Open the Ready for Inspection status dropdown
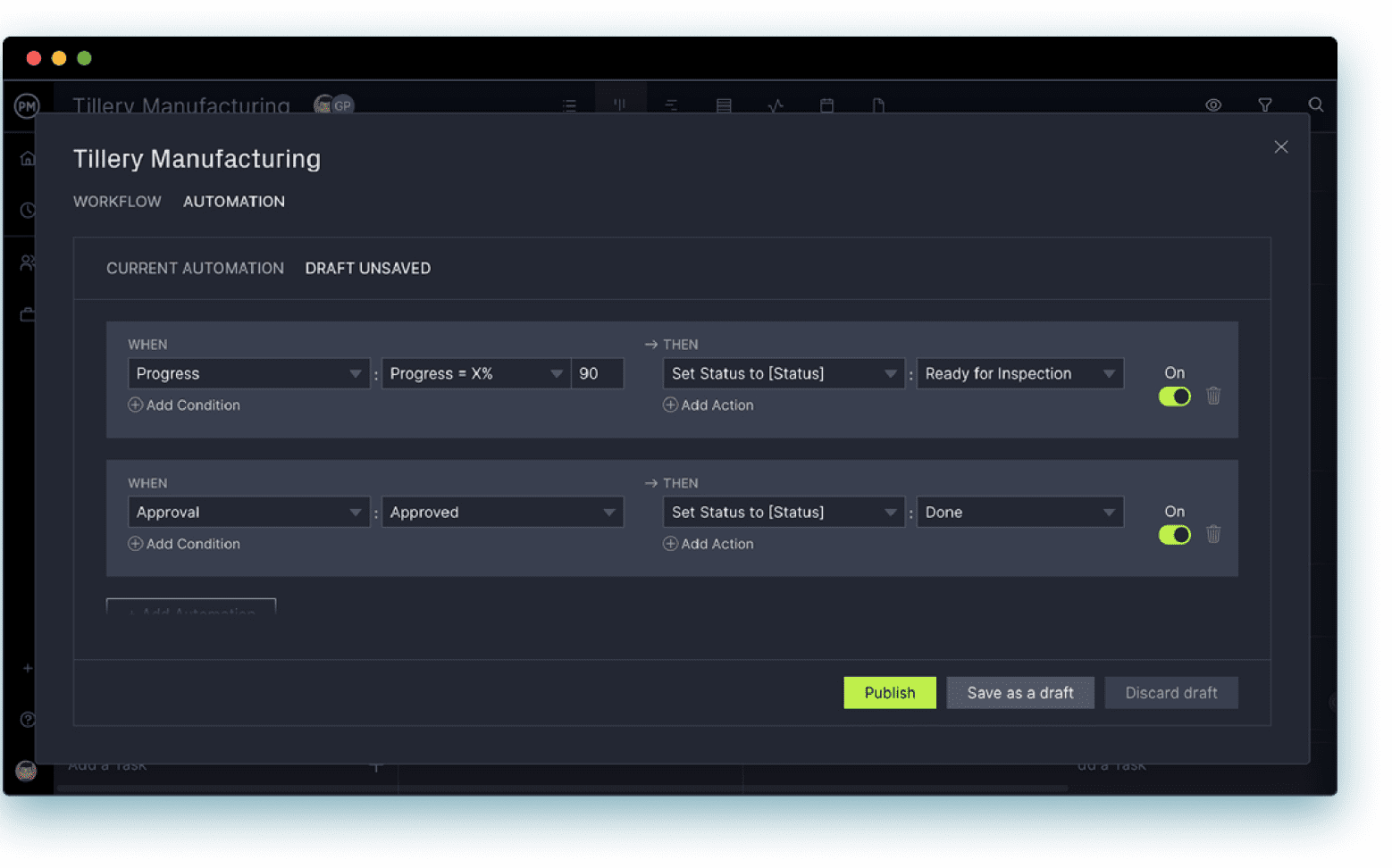The width and height of the screenshot is (1392, 868). pyautogui.click(x=1019, y=373)
